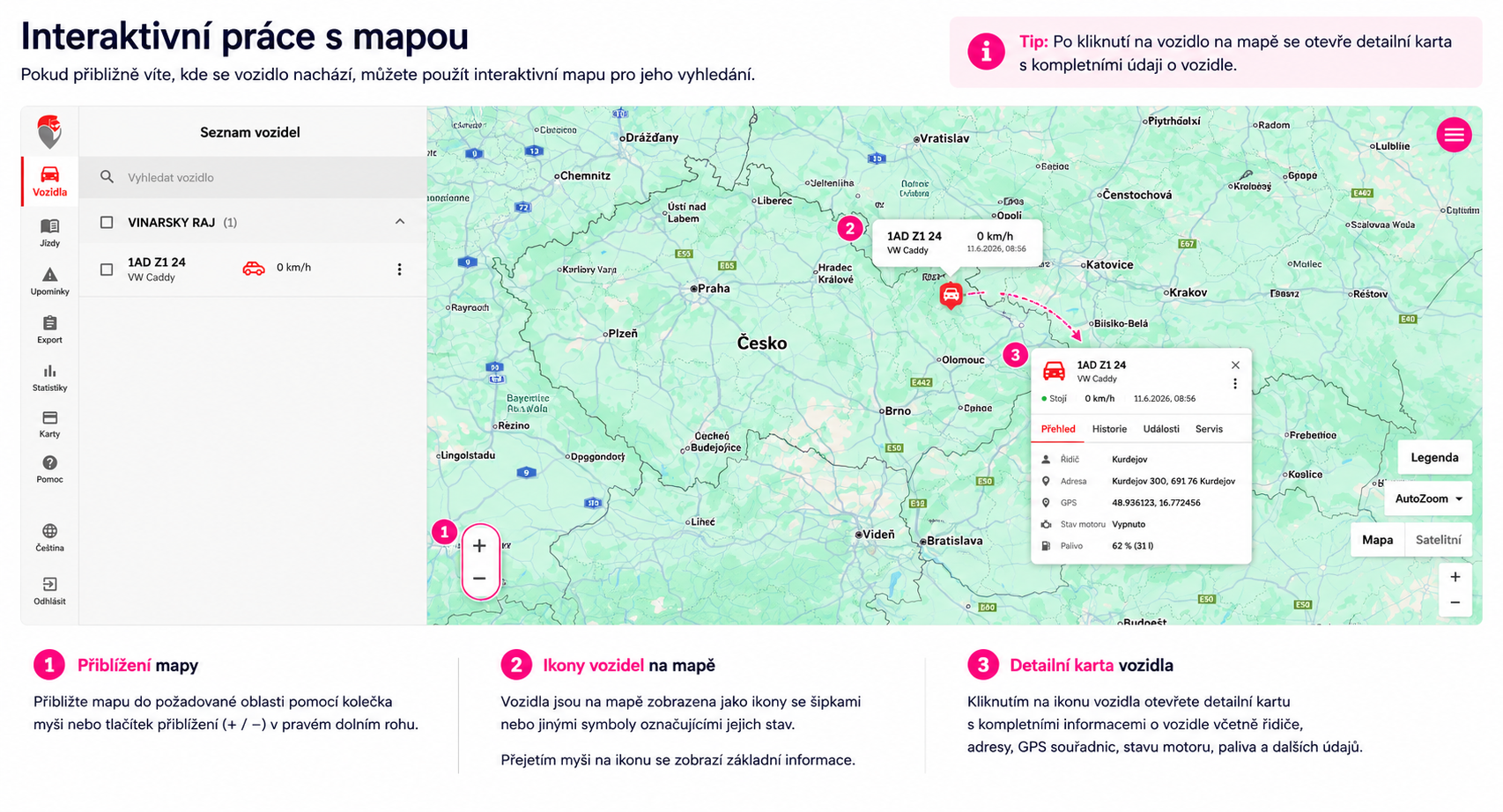Image resolution: width=1503 pixels, height=812 pixels.
Task: Click fuel icon next to Palivo
Action: (1047, 546)
